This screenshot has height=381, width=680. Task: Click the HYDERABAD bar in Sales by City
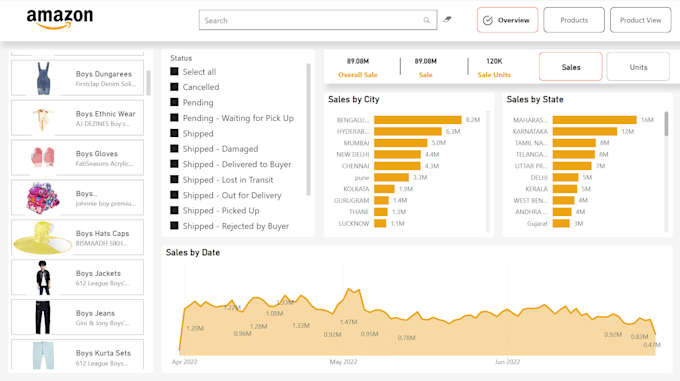408,131
